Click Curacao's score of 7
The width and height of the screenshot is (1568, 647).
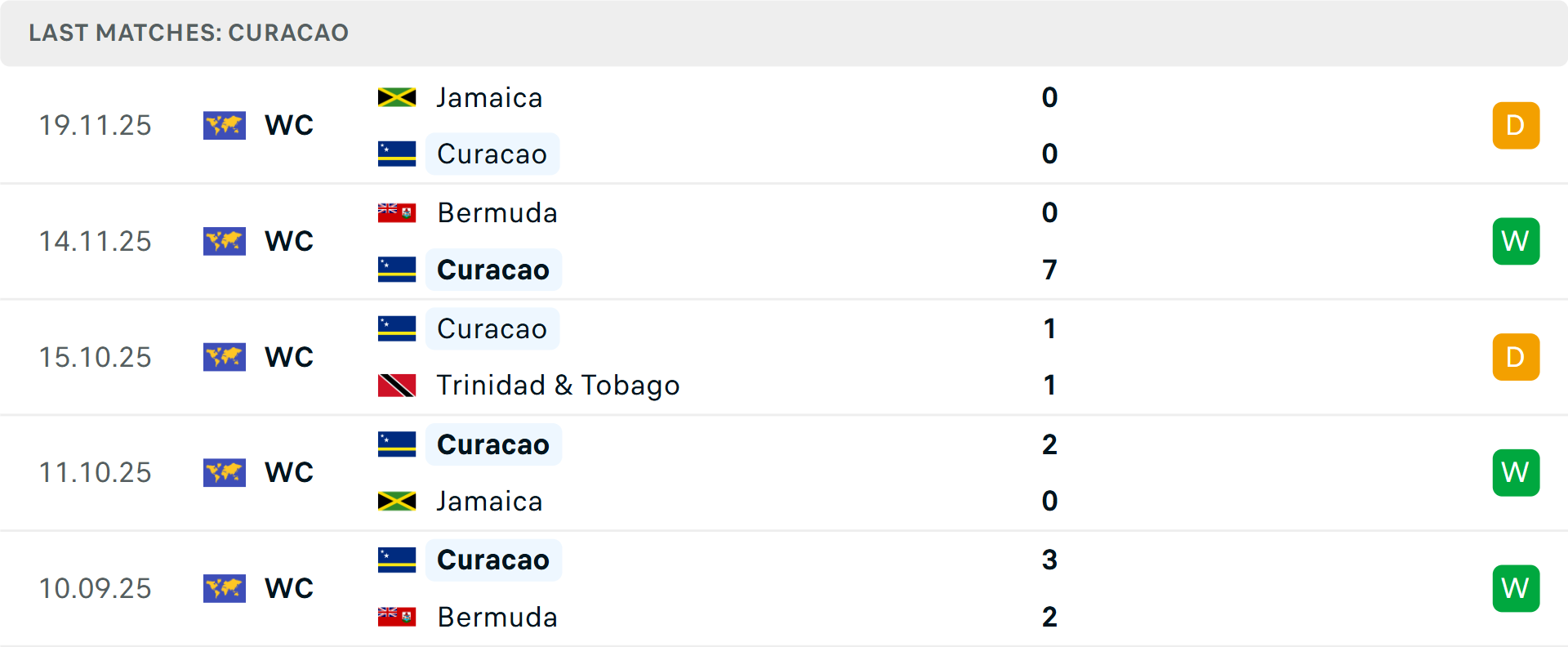coord(1049,270)
